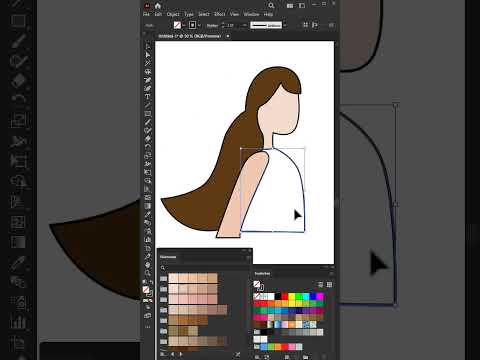Select the Paintbrush tool
This screenshot has width=480, height=360.
(148, 122)
